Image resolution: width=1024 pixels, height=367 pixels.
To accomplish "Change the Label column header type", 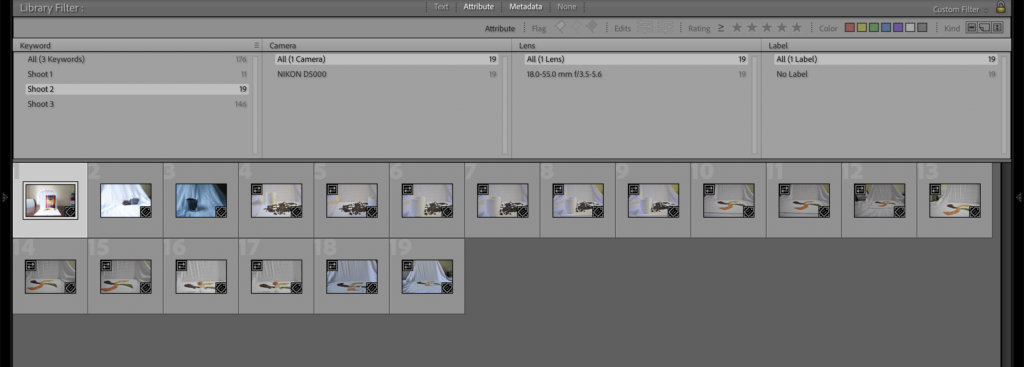I will (x=778, y=46).
